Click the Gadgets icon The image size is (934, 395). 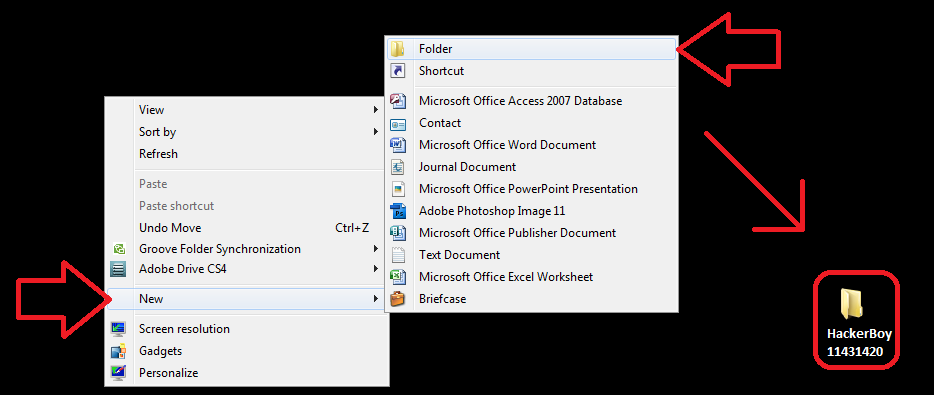tap(119, 351)
